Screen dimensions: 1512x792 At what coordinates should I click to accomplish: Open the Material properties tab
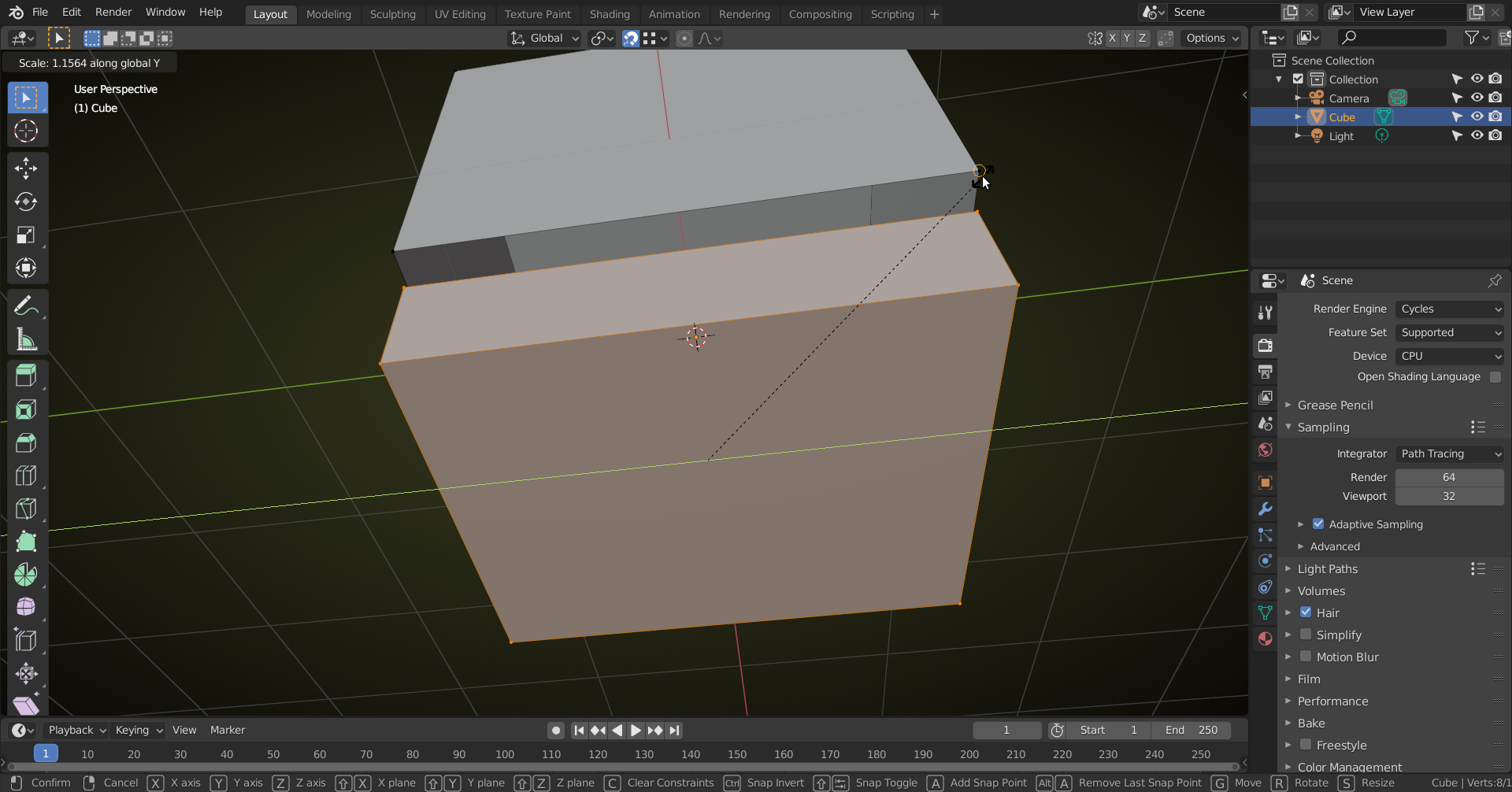point(1265,638)
